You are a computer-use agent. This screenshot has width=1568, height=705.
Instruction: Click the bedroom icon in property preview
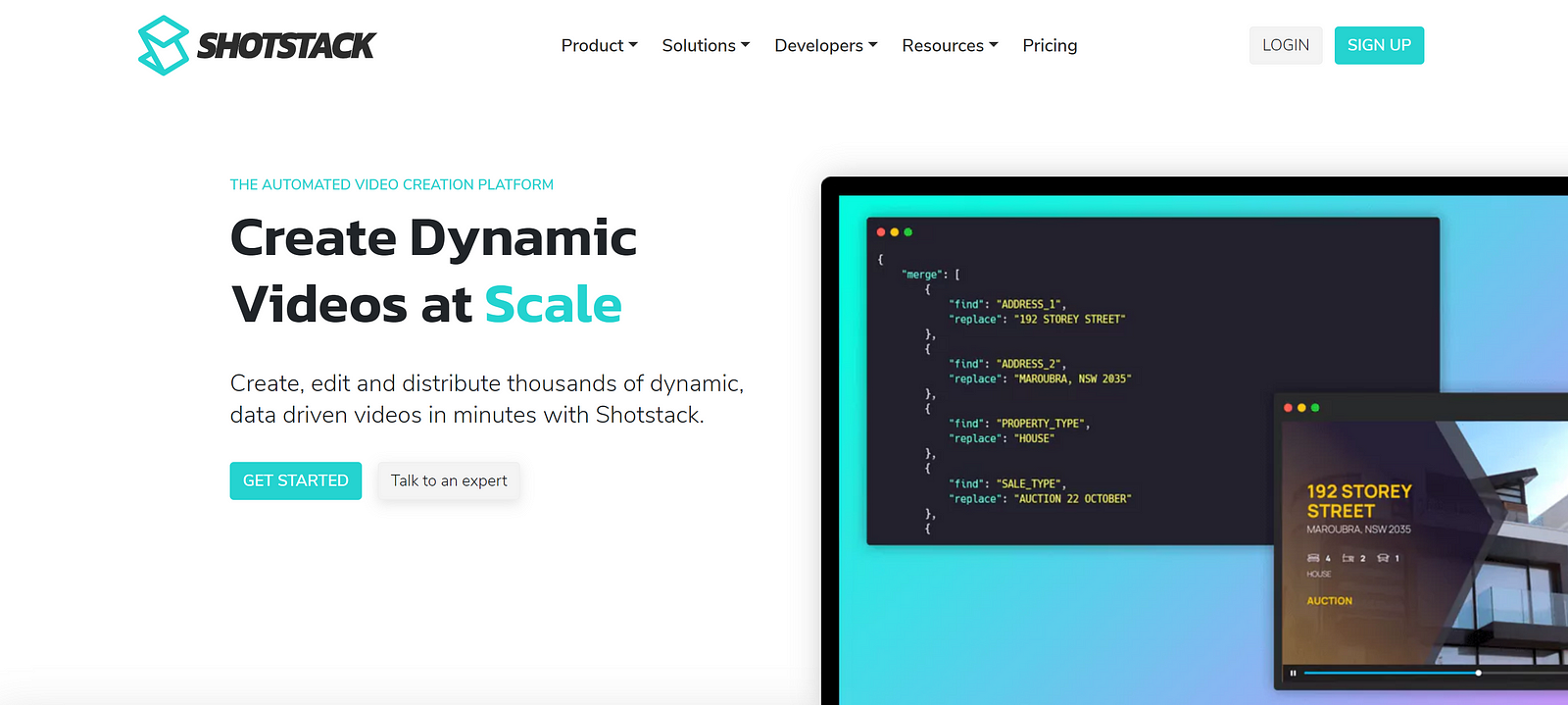pos(1313,558)
